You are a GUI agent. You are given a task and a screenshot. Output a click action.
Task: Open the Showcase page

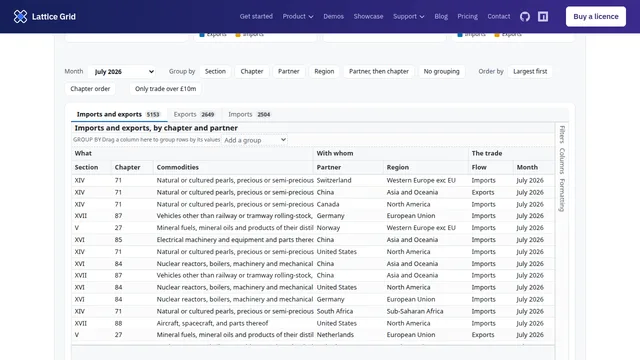tap(368, 16)
